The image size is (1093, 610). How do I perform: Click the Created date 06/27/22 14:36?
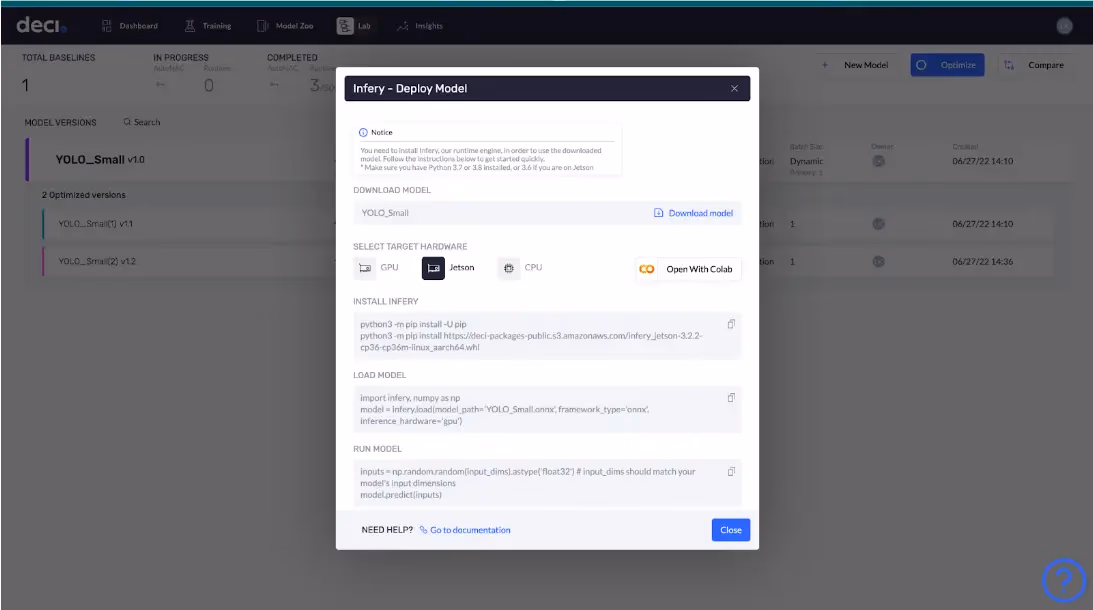pos(982,261)
